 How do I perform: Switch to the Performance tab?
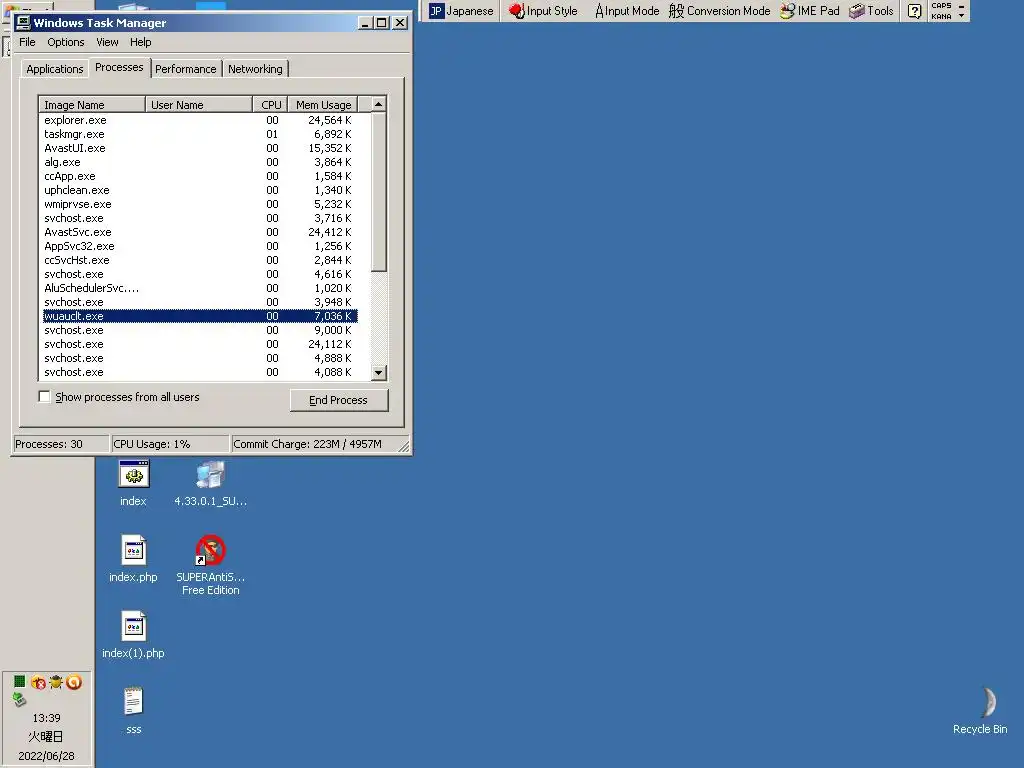[x=185, y=69]
